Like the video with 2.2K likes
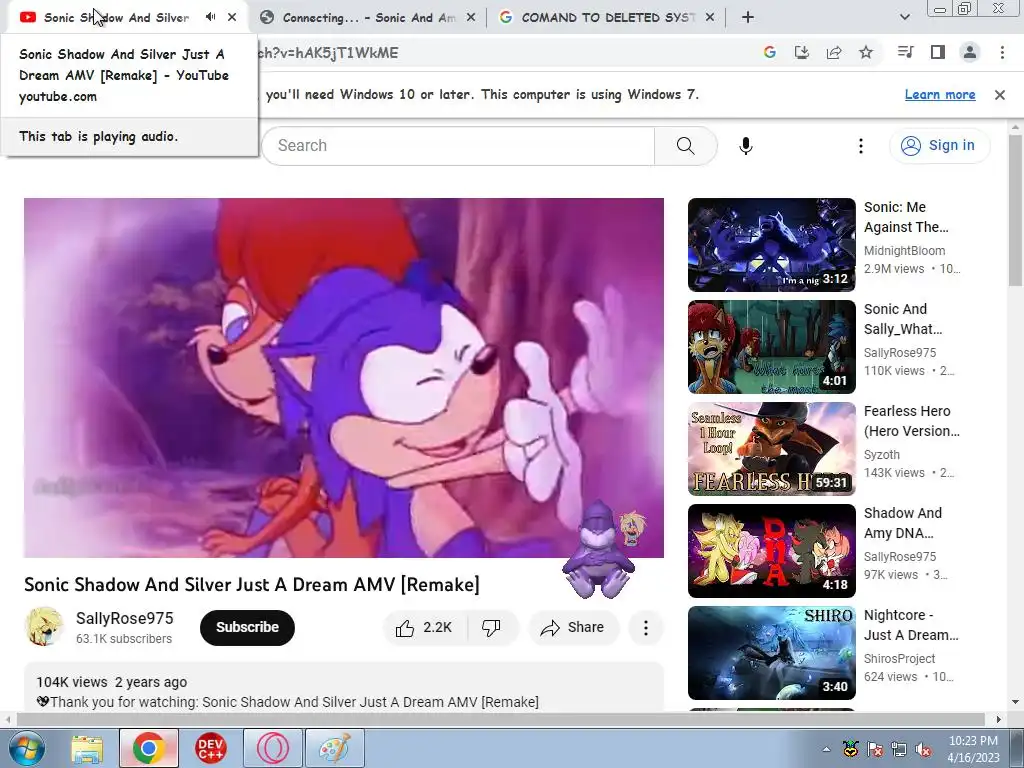Image resolution: width=1024 pixels, height=768 pixels. [425, 628]
